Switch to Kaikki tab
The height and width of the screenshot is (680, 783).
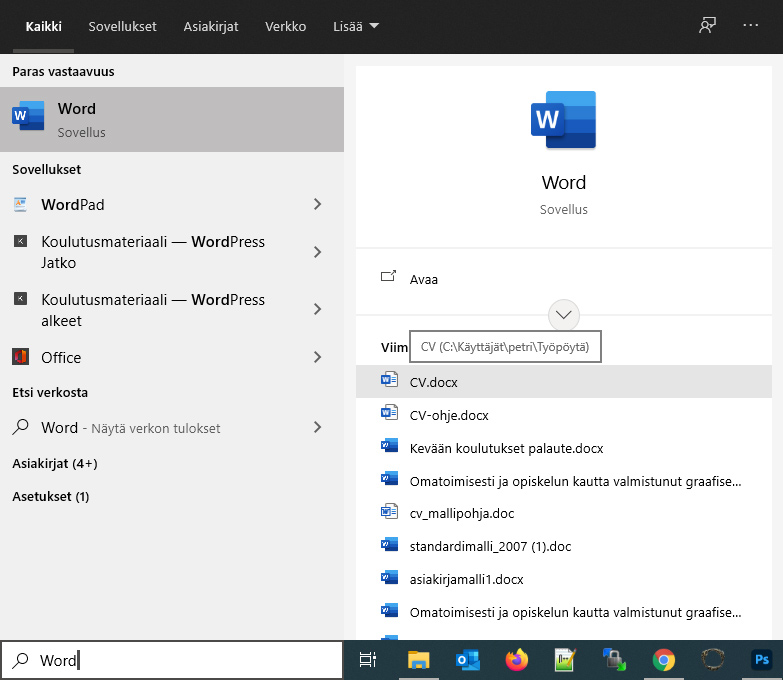coord(43,26)
